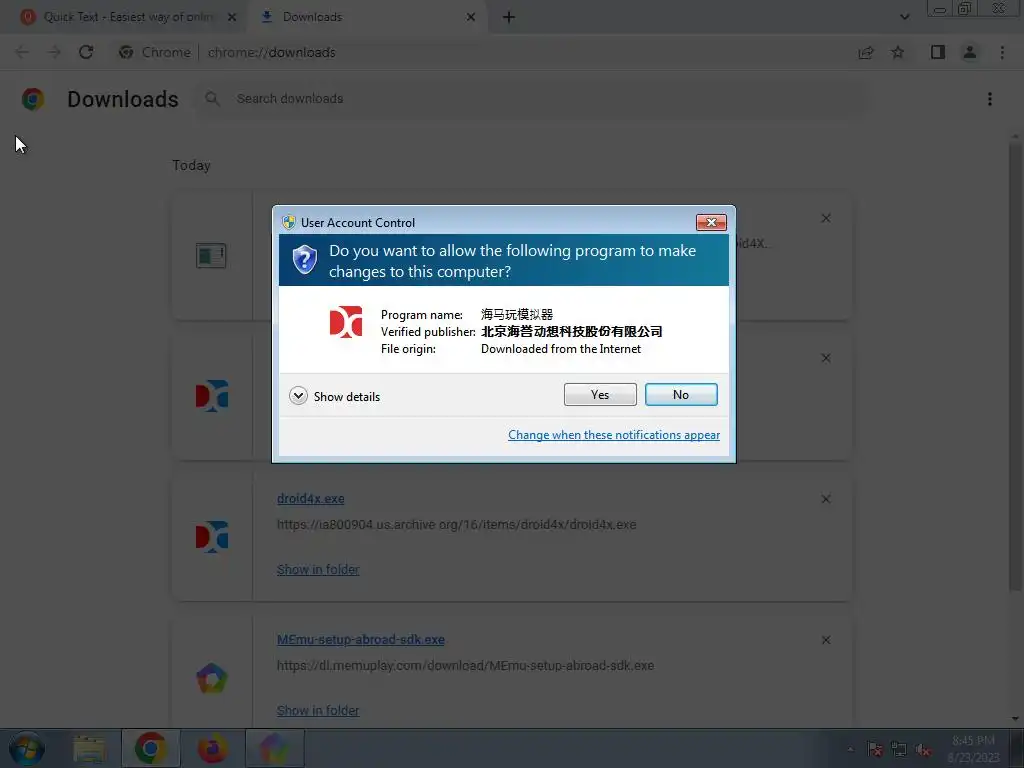1024x768 pixels.
Task: Remove droid4x.exe from downloads list
Action: (825, 499)
